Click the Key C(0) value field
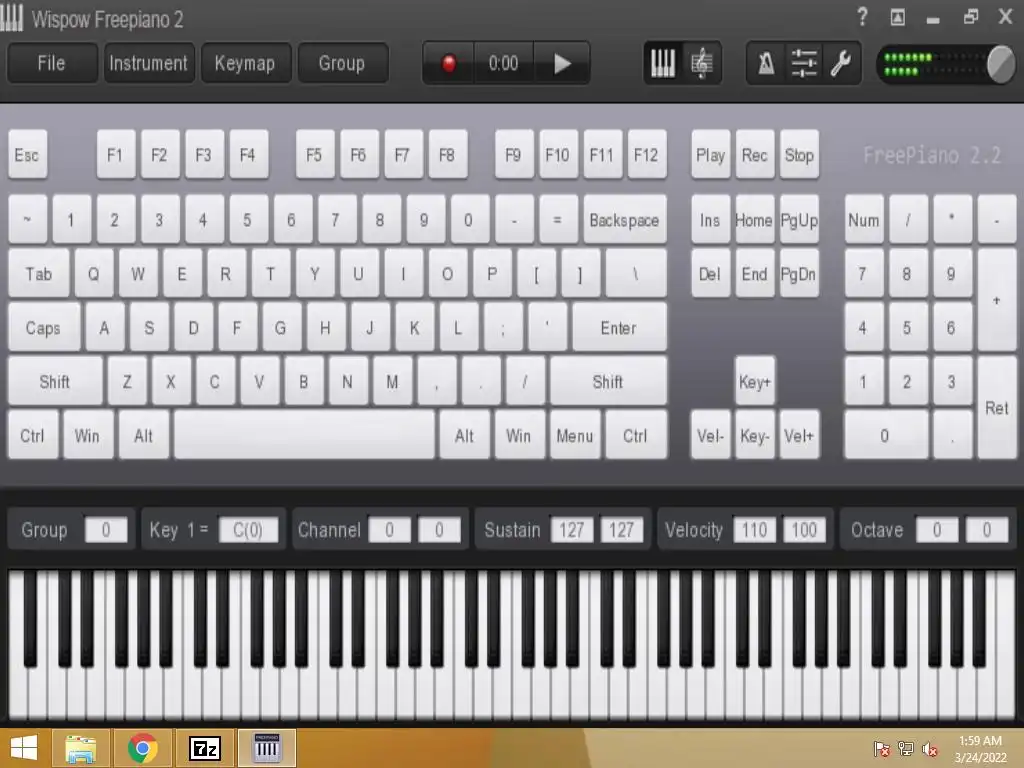 point(248,530)
